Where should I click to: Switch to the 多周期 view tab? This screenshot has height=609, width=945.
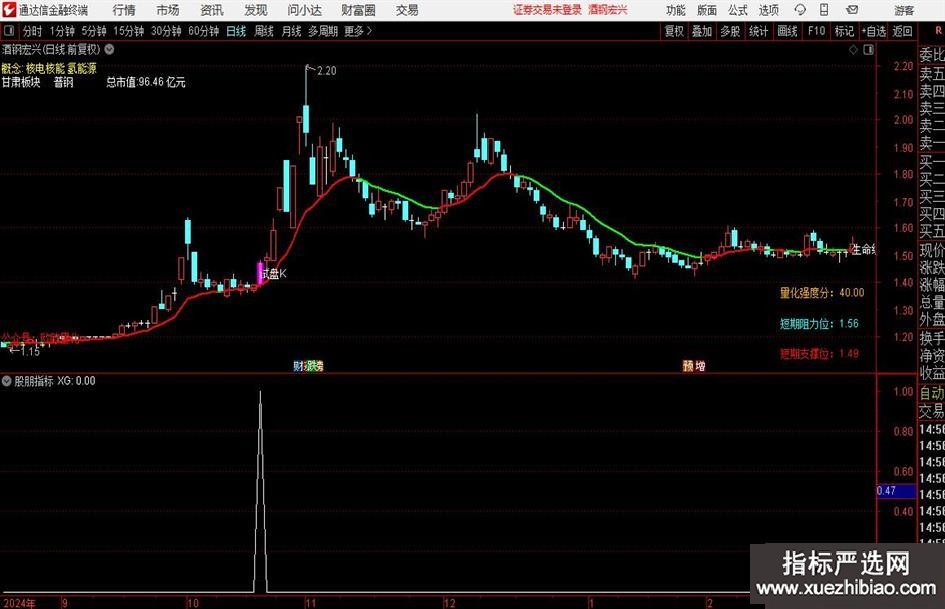322,31
